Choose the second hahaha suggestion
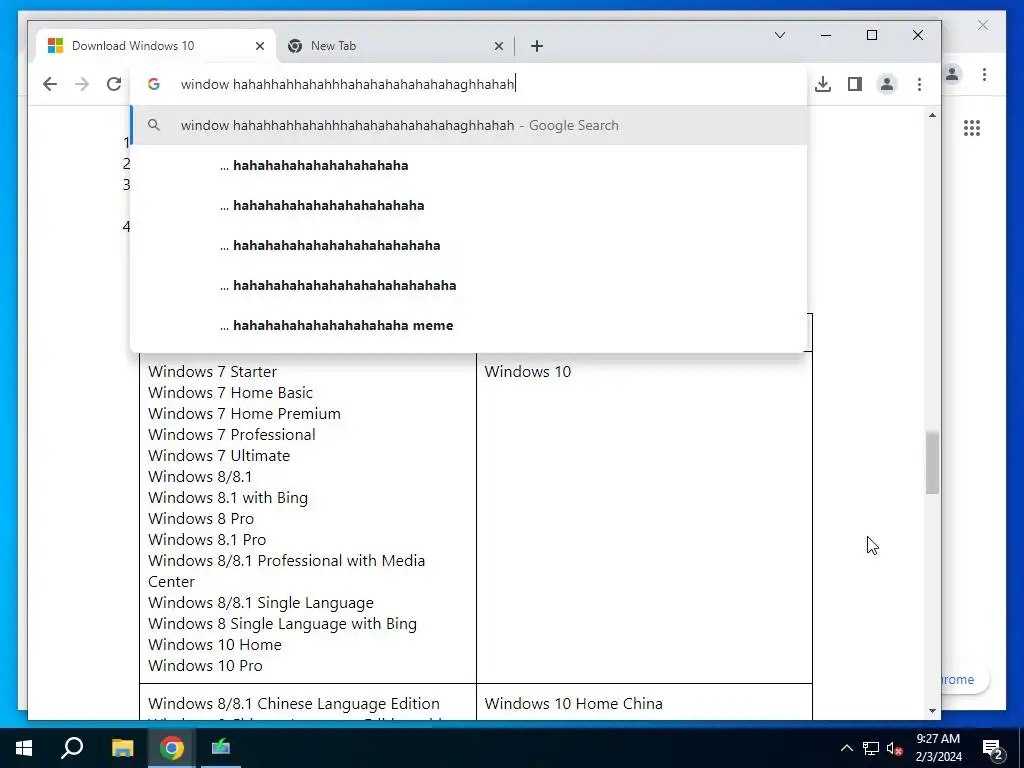The height and width of the screenshot is (768, 1024). pos(469,205)
